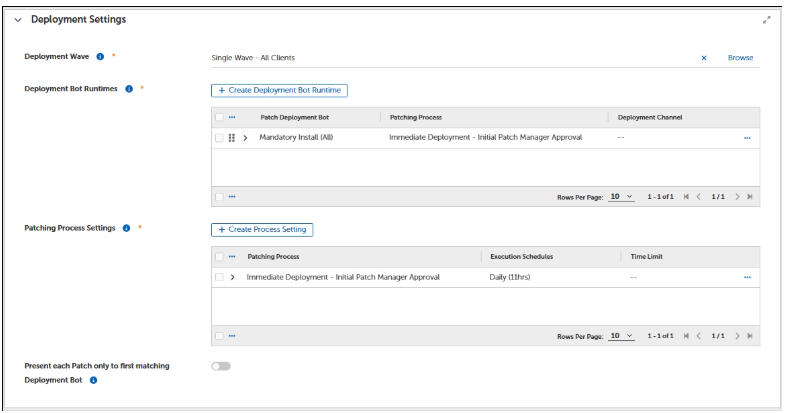
Task: Open header actions menu in Patching Process table
Action: point(233,256)
